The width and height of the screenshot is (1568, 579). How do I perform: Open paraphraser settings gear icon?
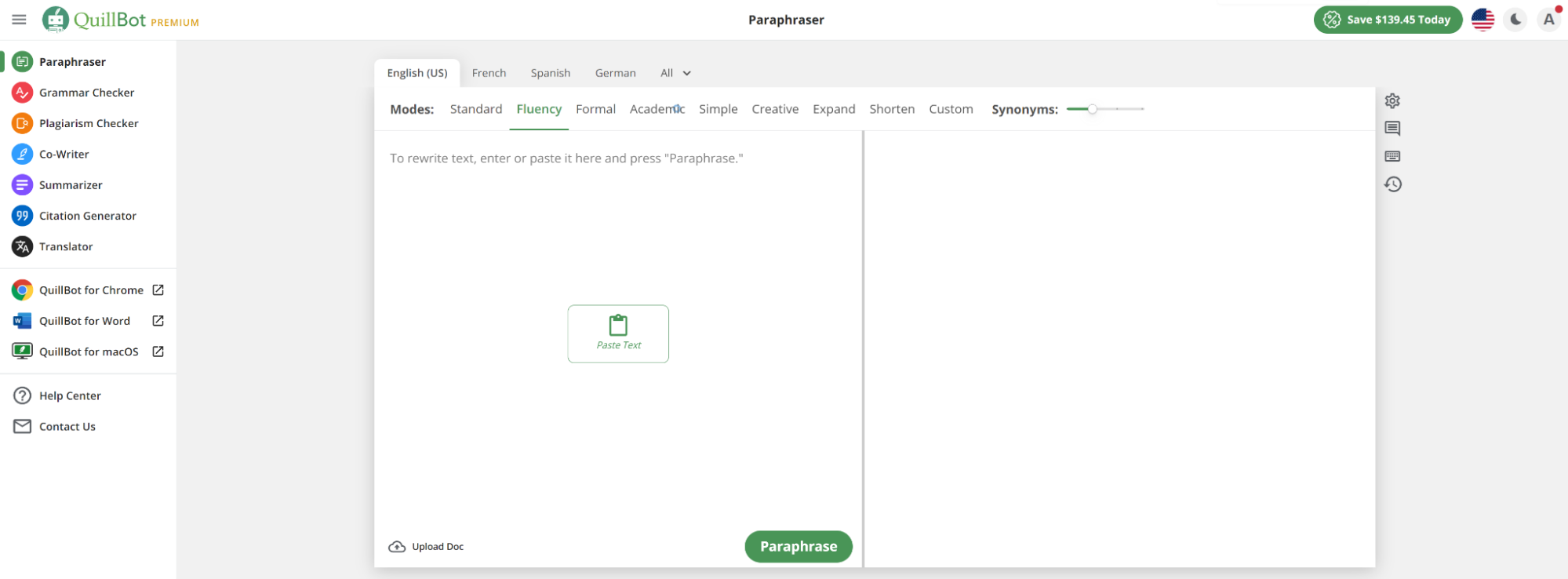pyautogui.click(x=1392, y=100)
